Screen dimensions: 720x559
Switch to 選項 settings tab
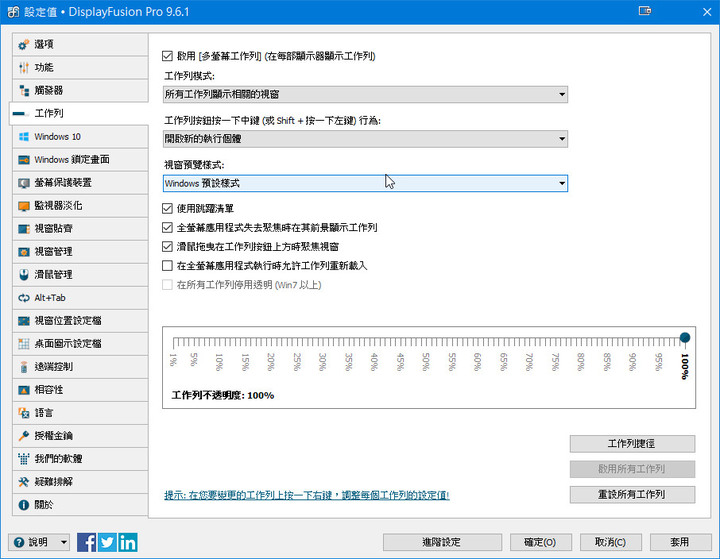pos(80,45)
